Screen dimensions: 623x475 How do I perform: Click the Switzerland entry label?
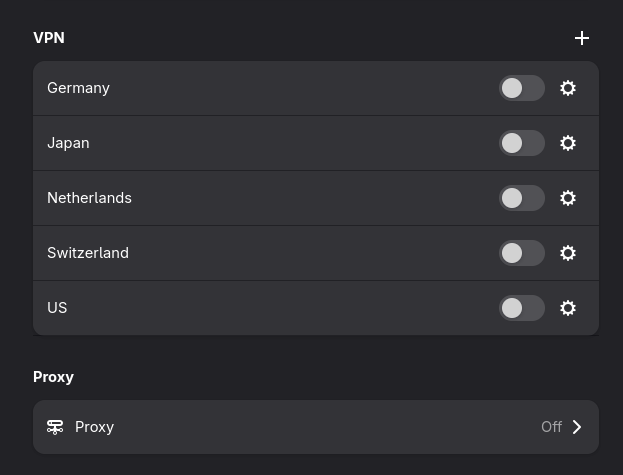coord(88,253)
